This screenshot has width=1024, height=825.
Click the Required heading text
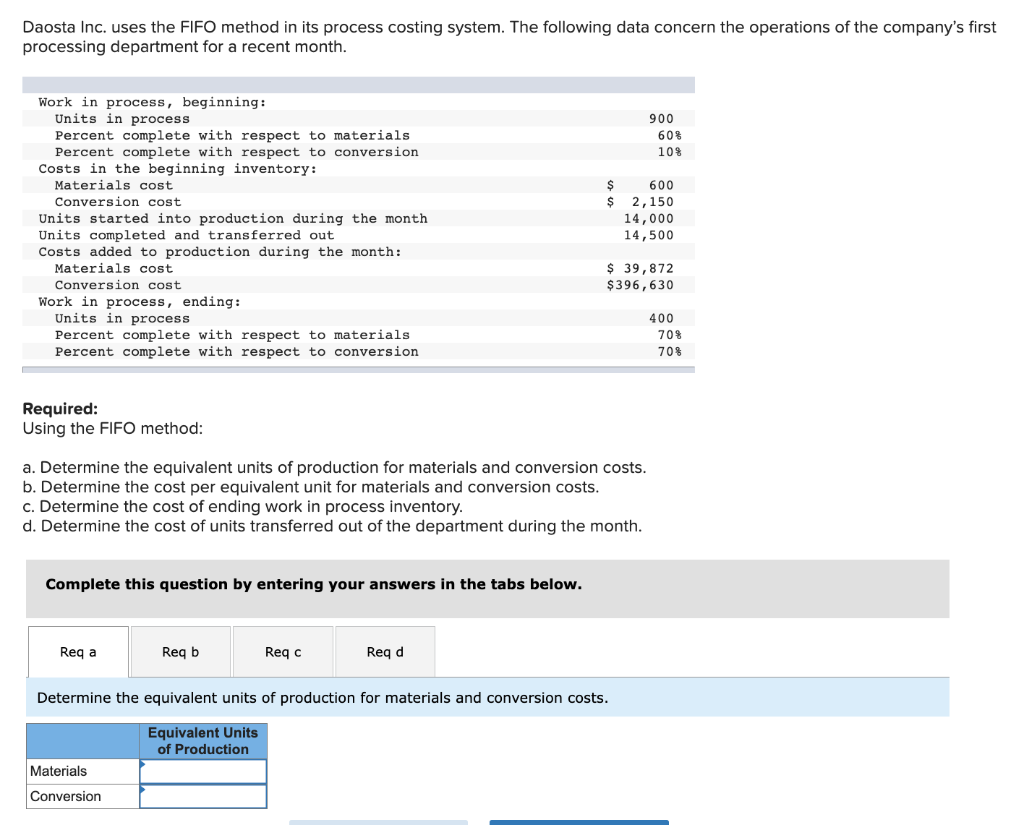tap(60, 408)
